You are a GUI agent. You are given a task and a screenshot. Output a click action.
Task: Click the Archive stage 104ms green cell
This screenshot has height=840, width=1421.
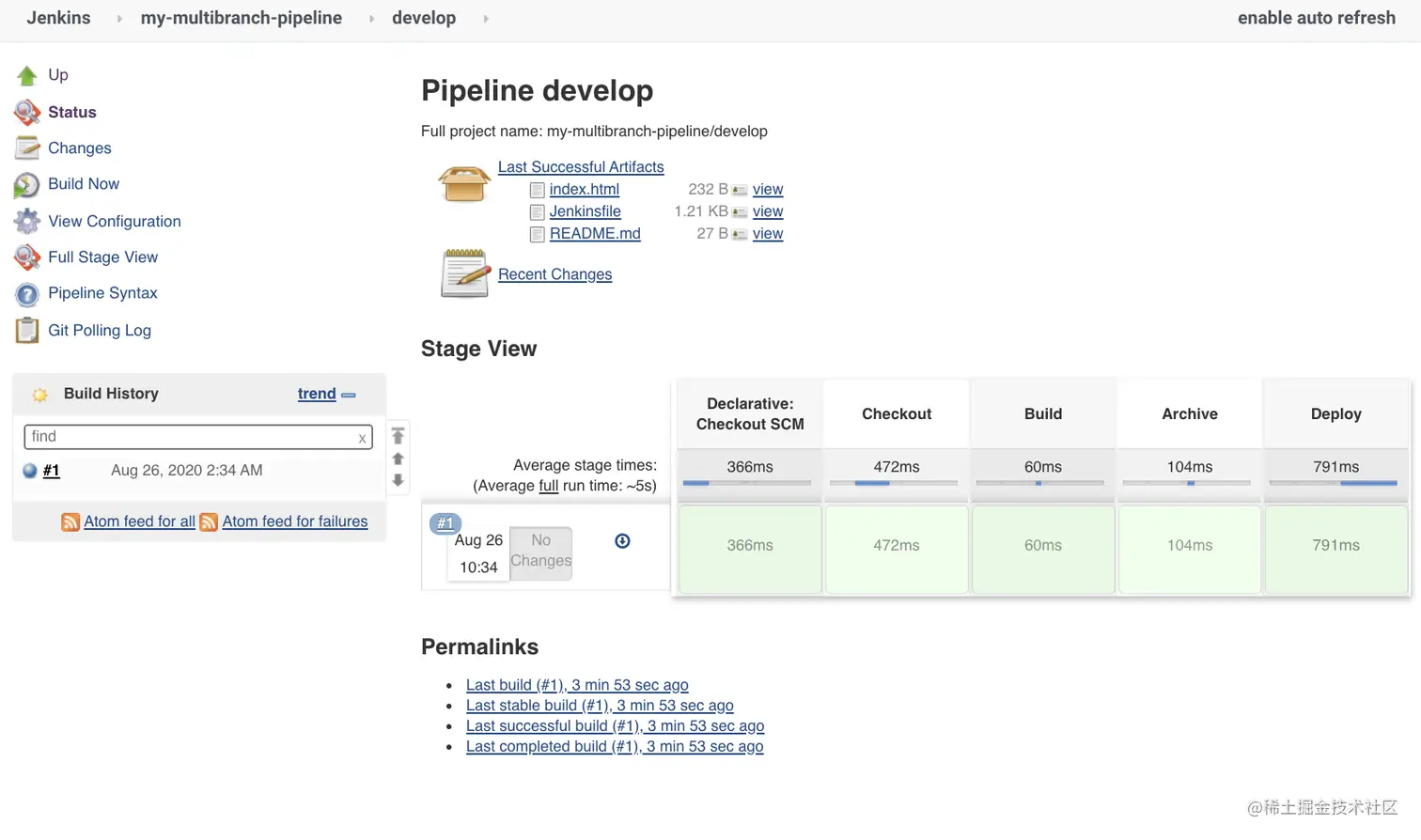(x=1190, y=550)
